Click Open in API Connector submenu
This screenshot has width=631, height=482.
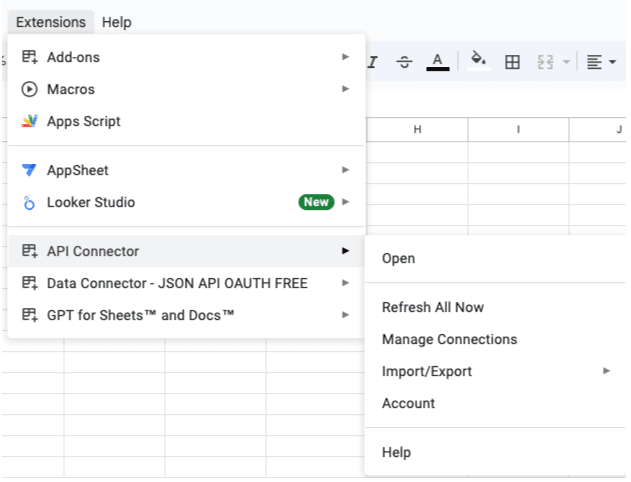tap(398, 258)
